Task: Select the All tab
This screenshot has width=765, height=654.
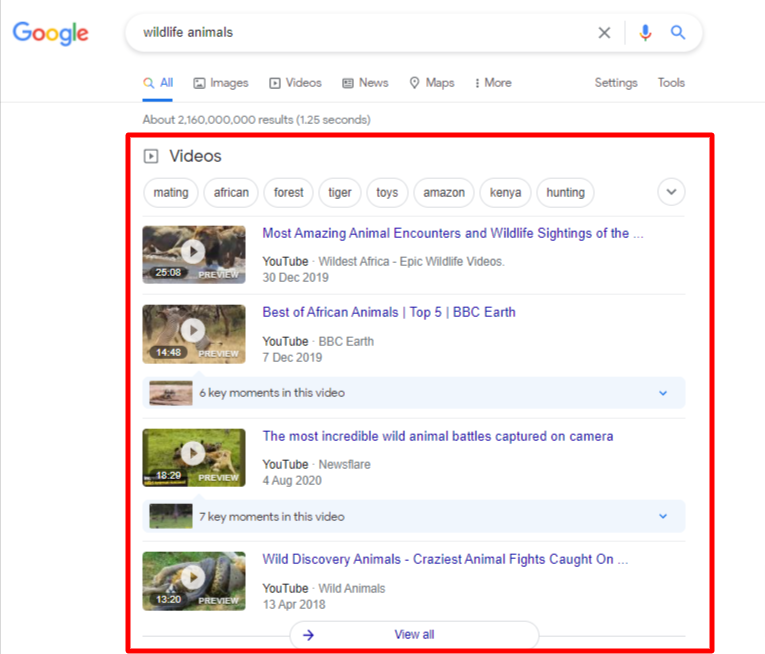Action: tap(158, 83)
